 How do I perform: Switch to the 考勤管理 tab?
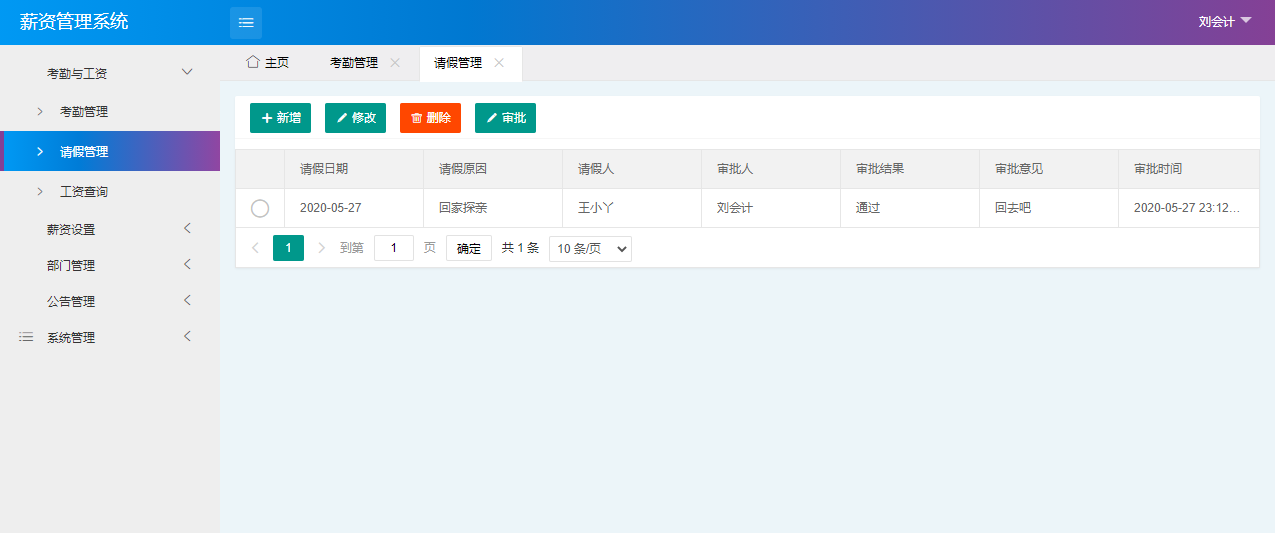[x=354, y=63]
